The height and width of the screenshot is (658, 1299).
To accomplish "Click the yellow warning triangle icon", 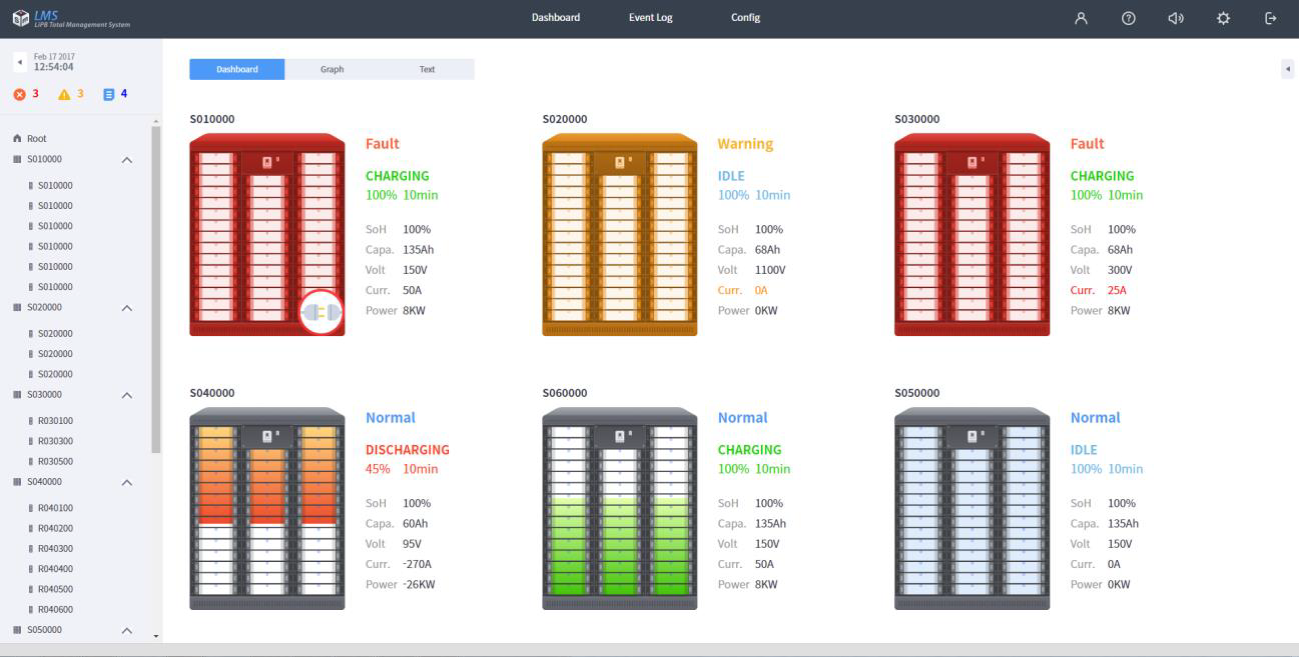I will coord(64,94).
